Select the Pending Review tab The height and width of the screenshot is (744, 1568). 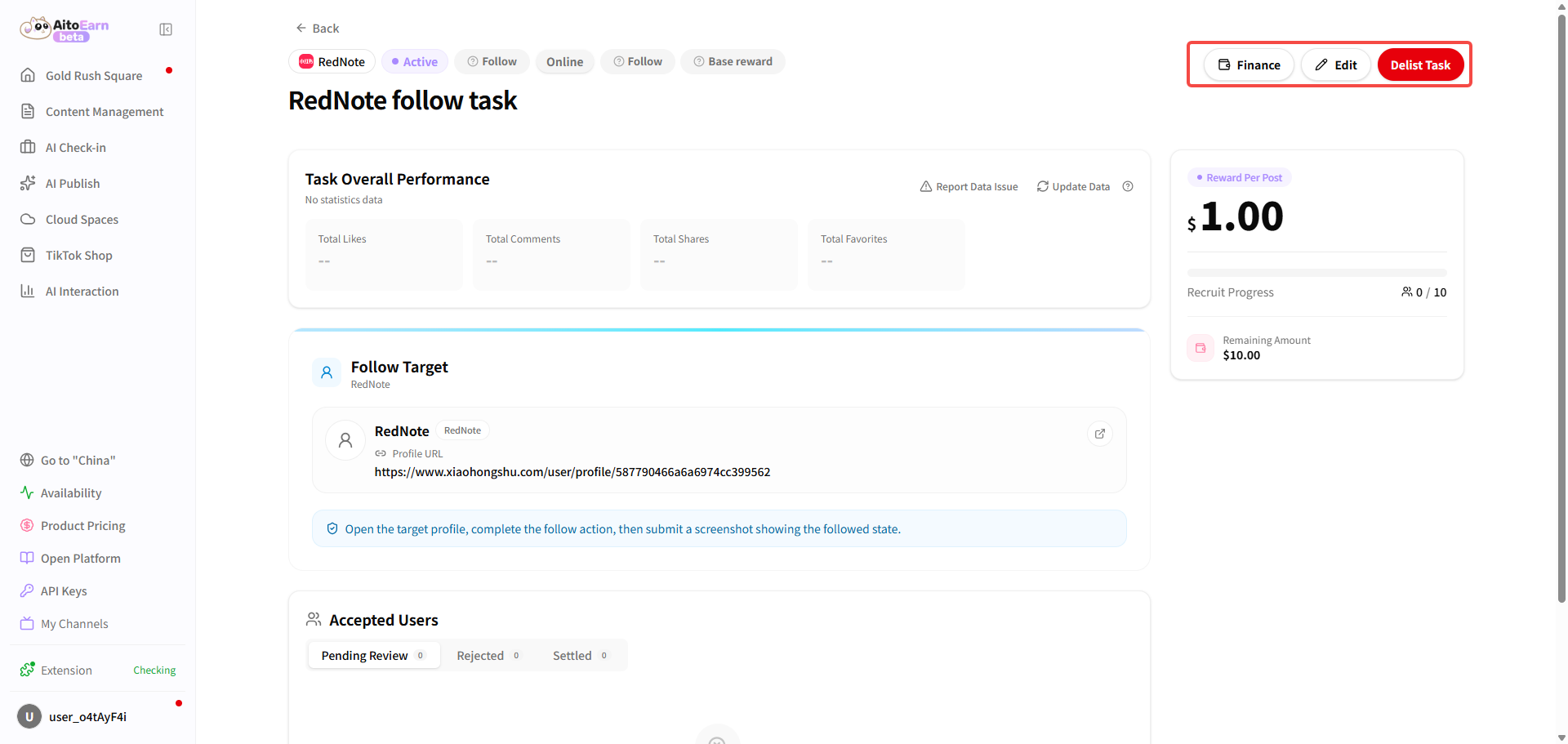[374, 656]
